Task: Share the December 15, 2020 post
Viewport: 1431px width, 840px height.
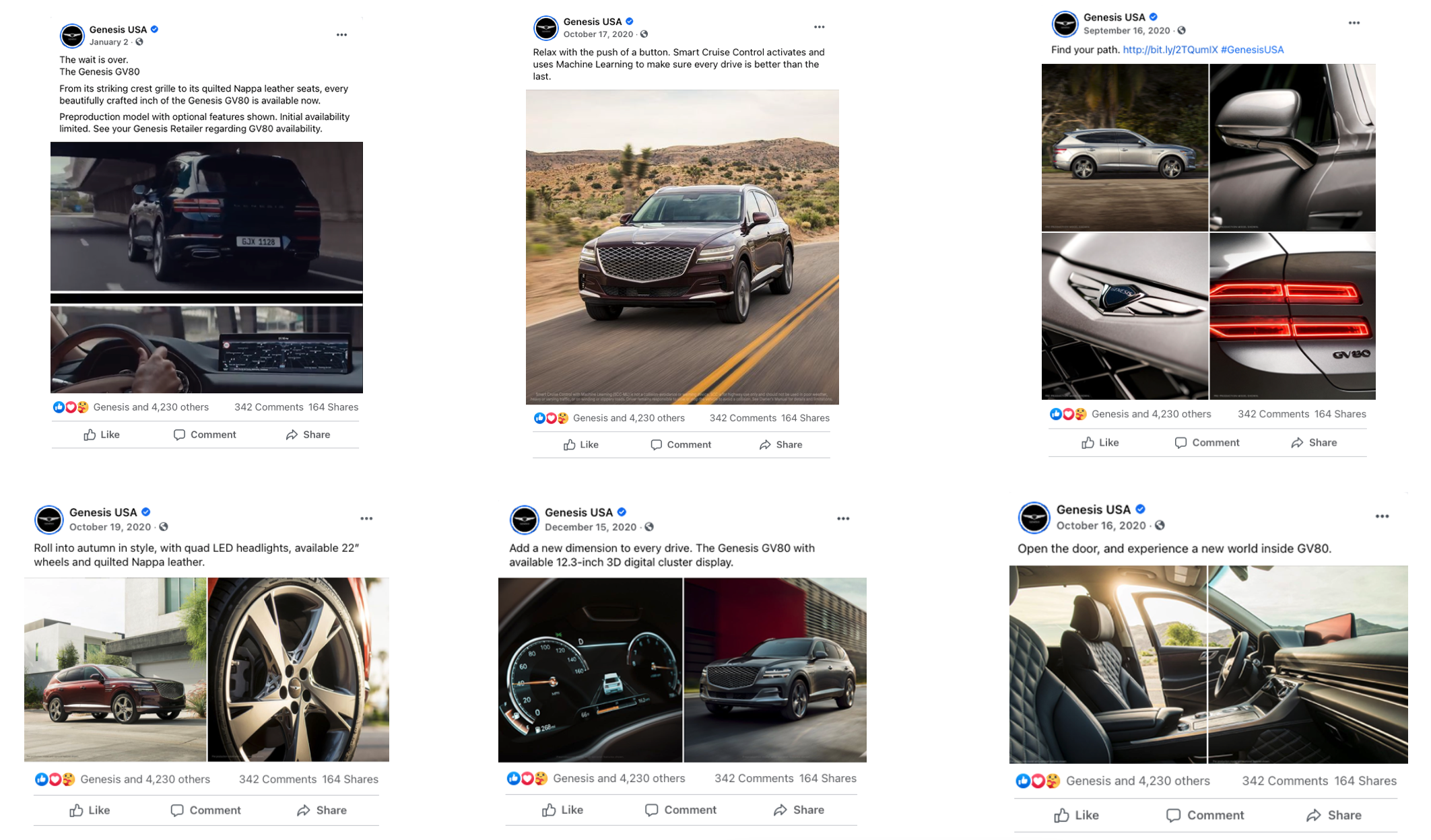Action: (x=799, y=810)
